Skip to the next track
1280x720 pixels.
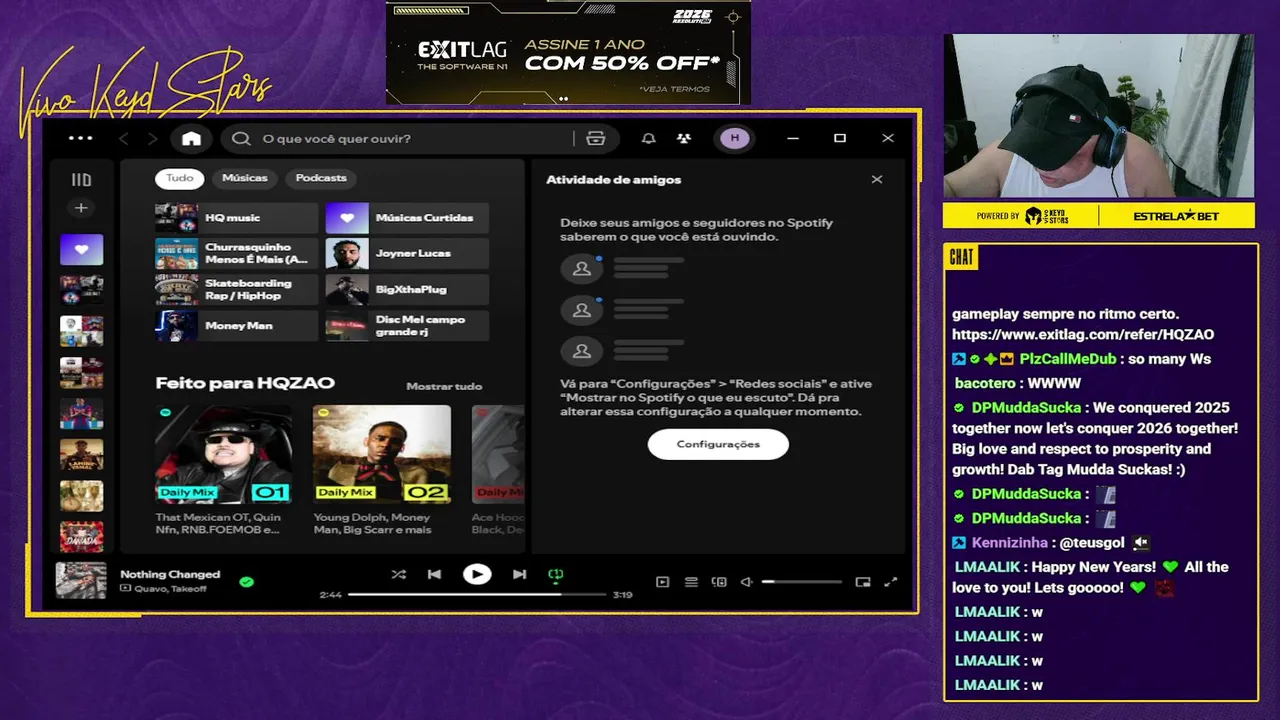[x=519, y=574]
